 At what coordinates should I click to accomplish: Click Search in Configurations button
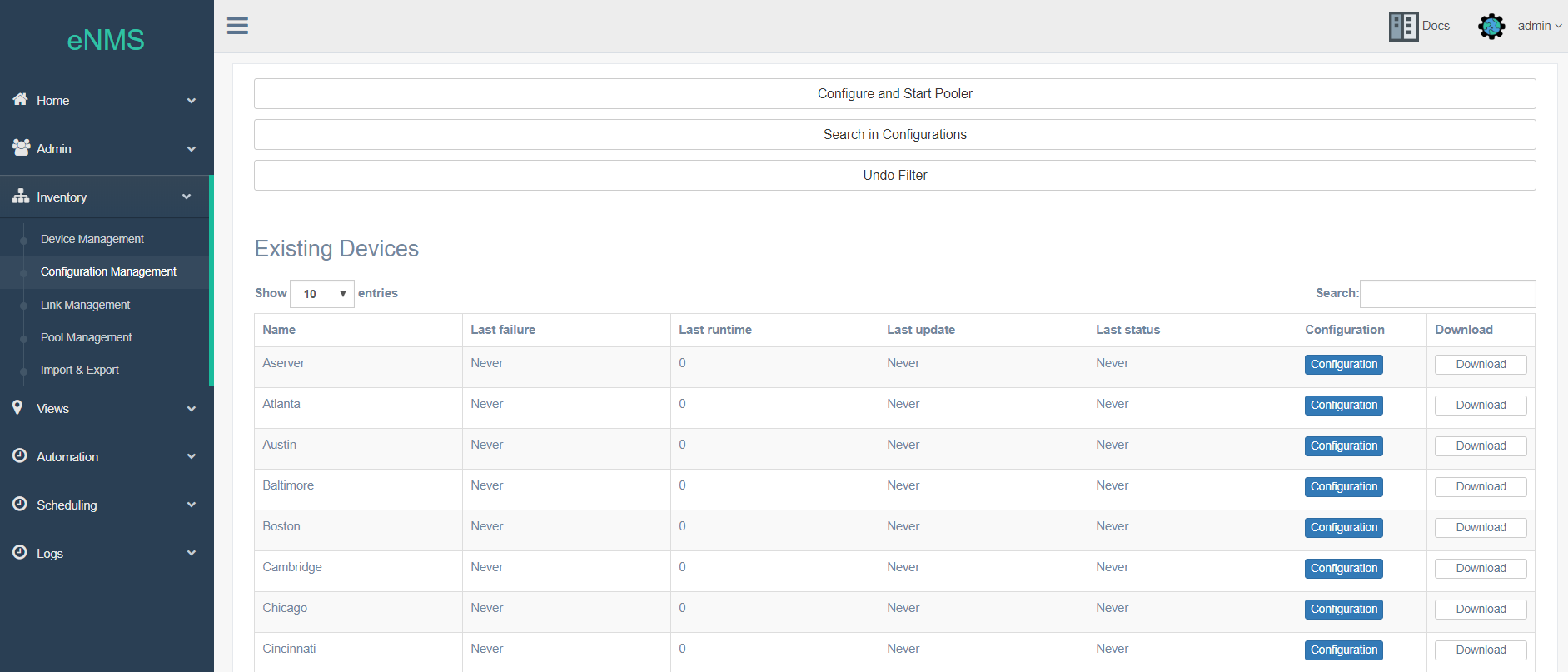coord(895,134)
